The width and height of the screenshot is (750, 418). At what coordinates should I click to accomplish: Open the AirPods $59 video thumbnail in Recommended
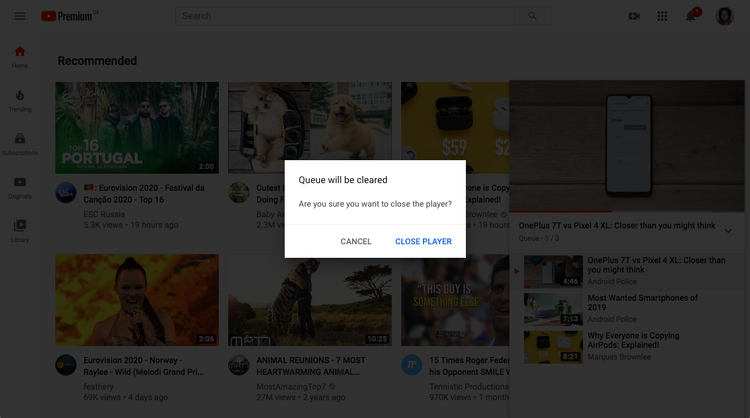coord(455,121)
